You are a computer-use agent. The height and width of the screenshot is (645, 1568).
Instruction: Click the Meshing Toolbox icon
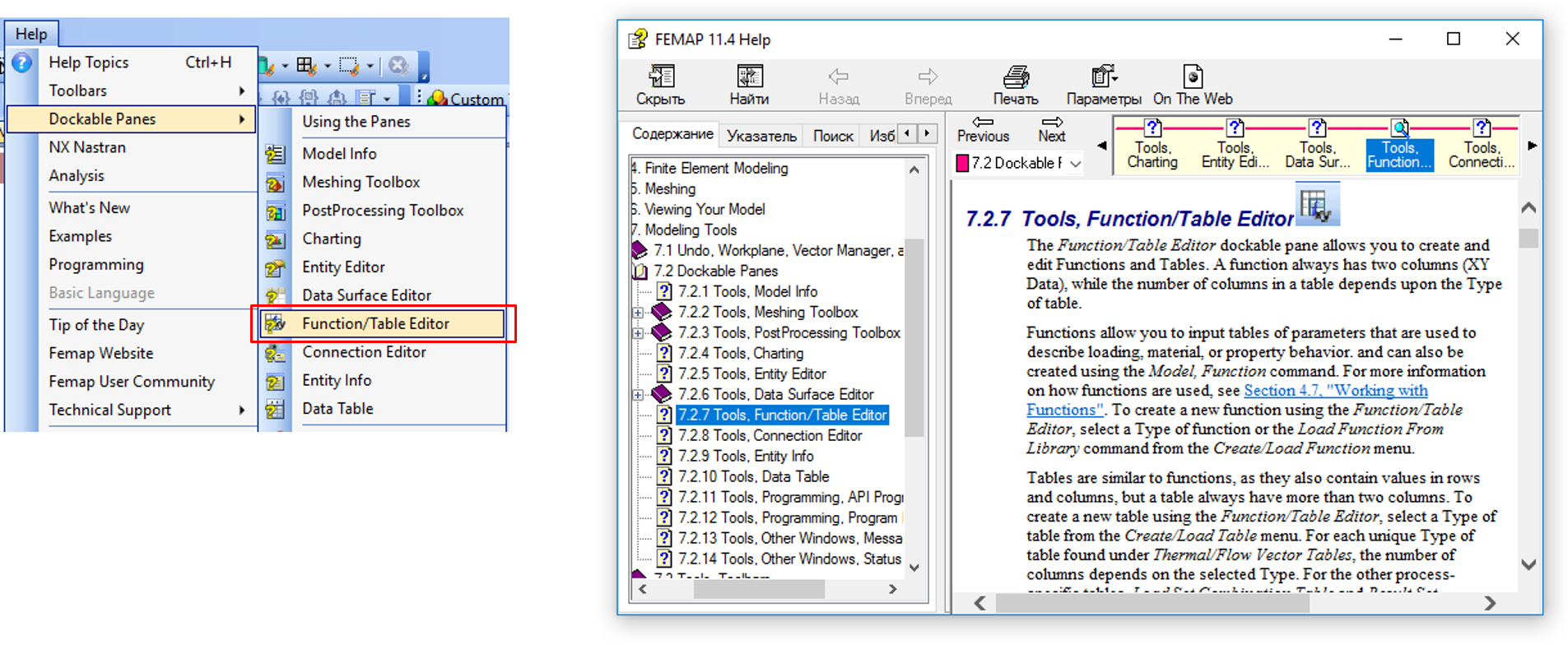(275, 183)
